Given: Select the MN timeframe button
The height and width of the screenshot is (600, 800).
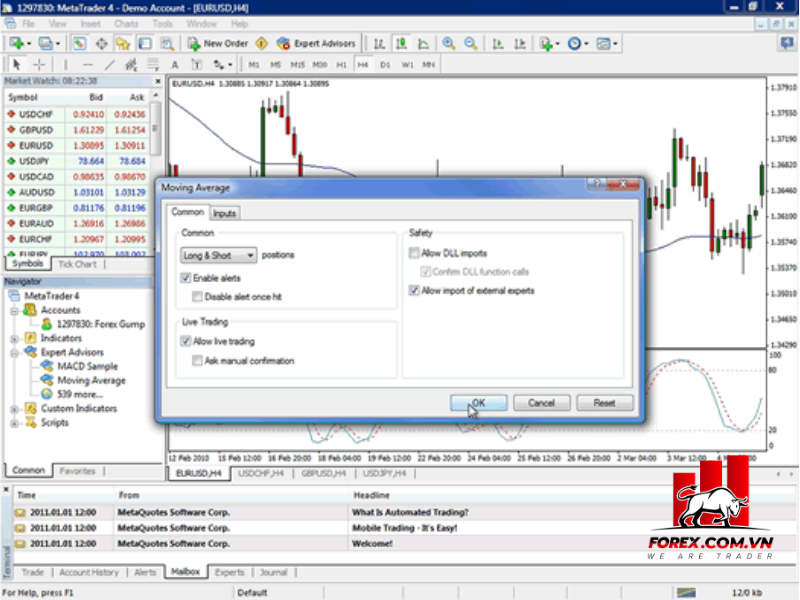Looking at the screenshot, I should pos(429,65).
